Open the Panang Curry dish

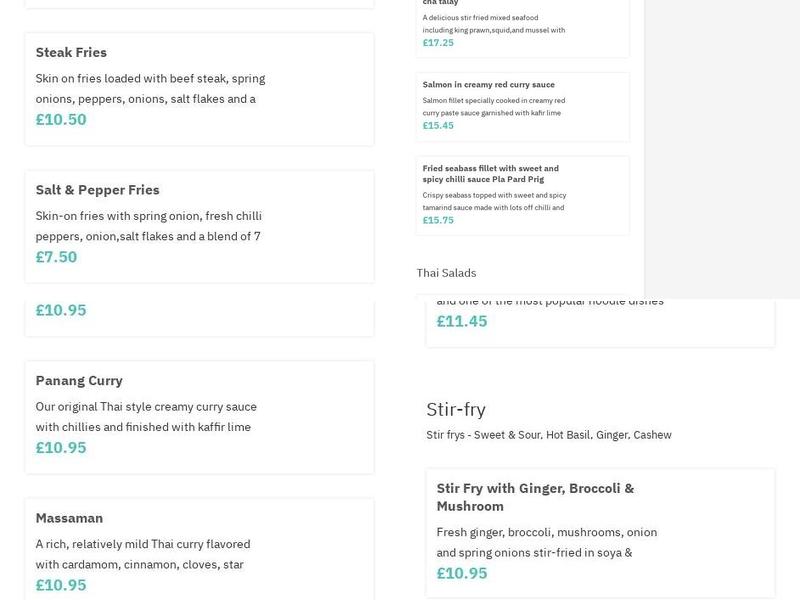[x=79, y=381]
